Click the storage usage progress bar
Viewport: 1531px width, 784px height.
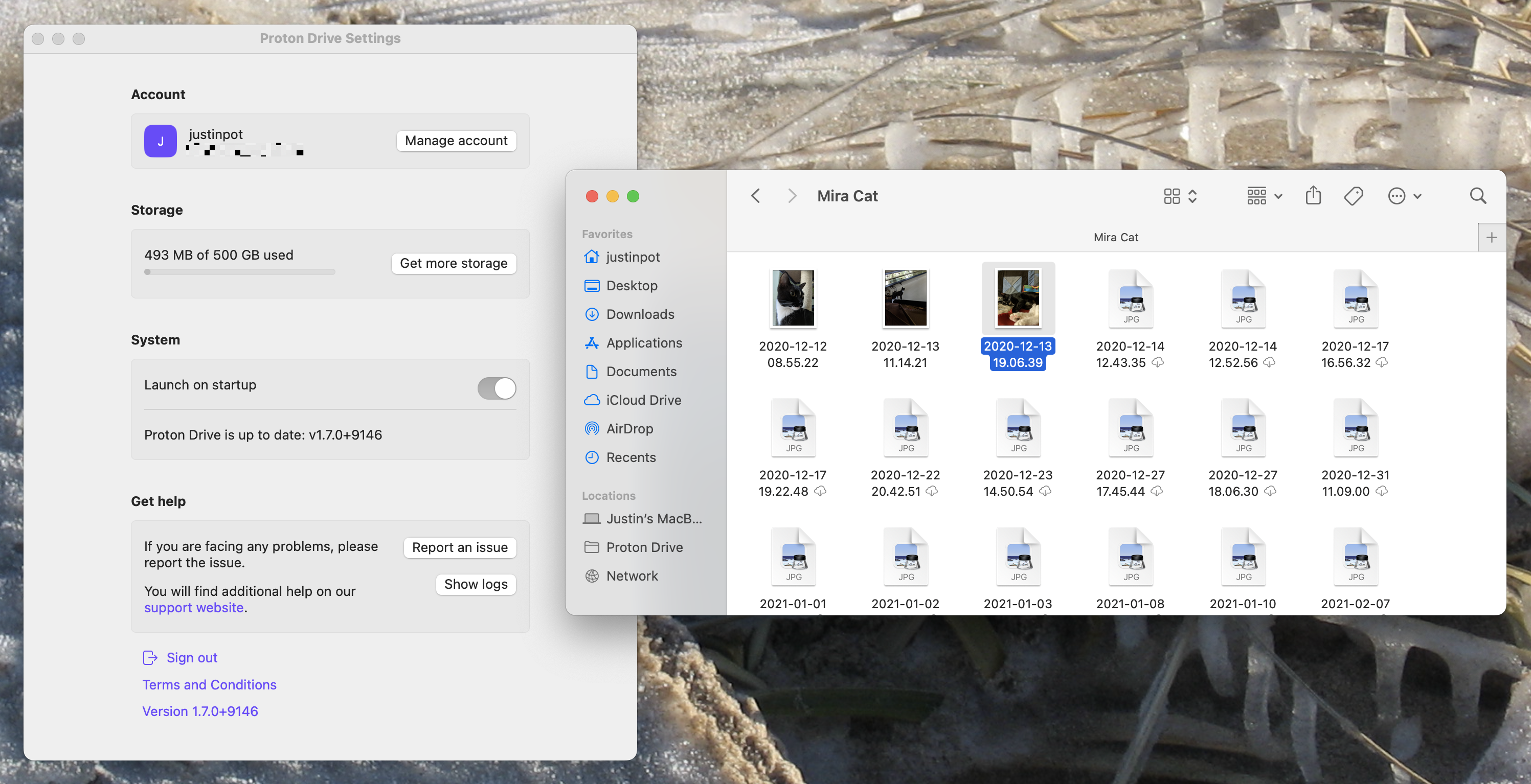[239, 272]
